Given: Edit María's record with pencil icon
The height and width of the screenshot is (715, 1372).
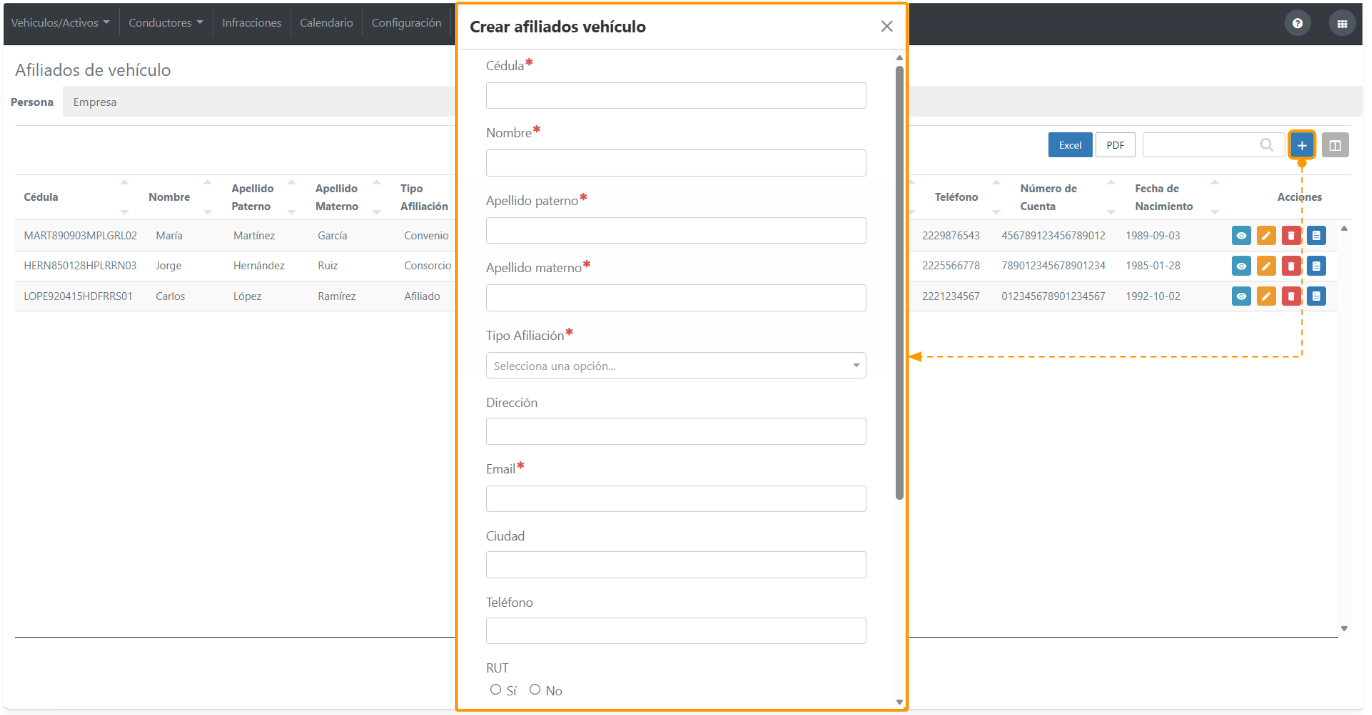Looking at the screenshot, I should click(x=1266, y=236).
